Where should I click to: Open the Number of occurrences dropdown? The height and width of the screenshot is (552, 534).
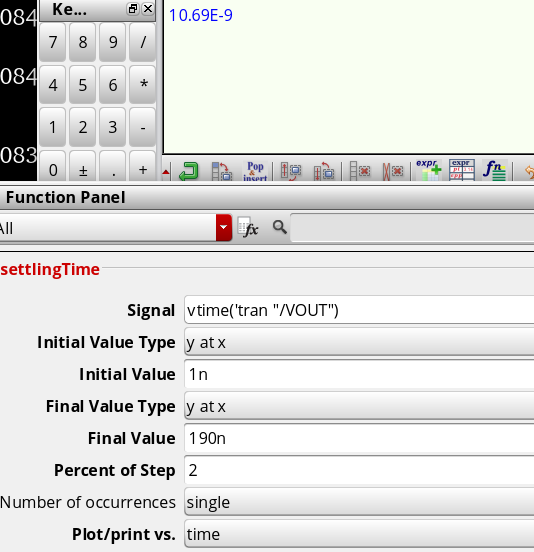pyautogui.click(x=359, y=502)
